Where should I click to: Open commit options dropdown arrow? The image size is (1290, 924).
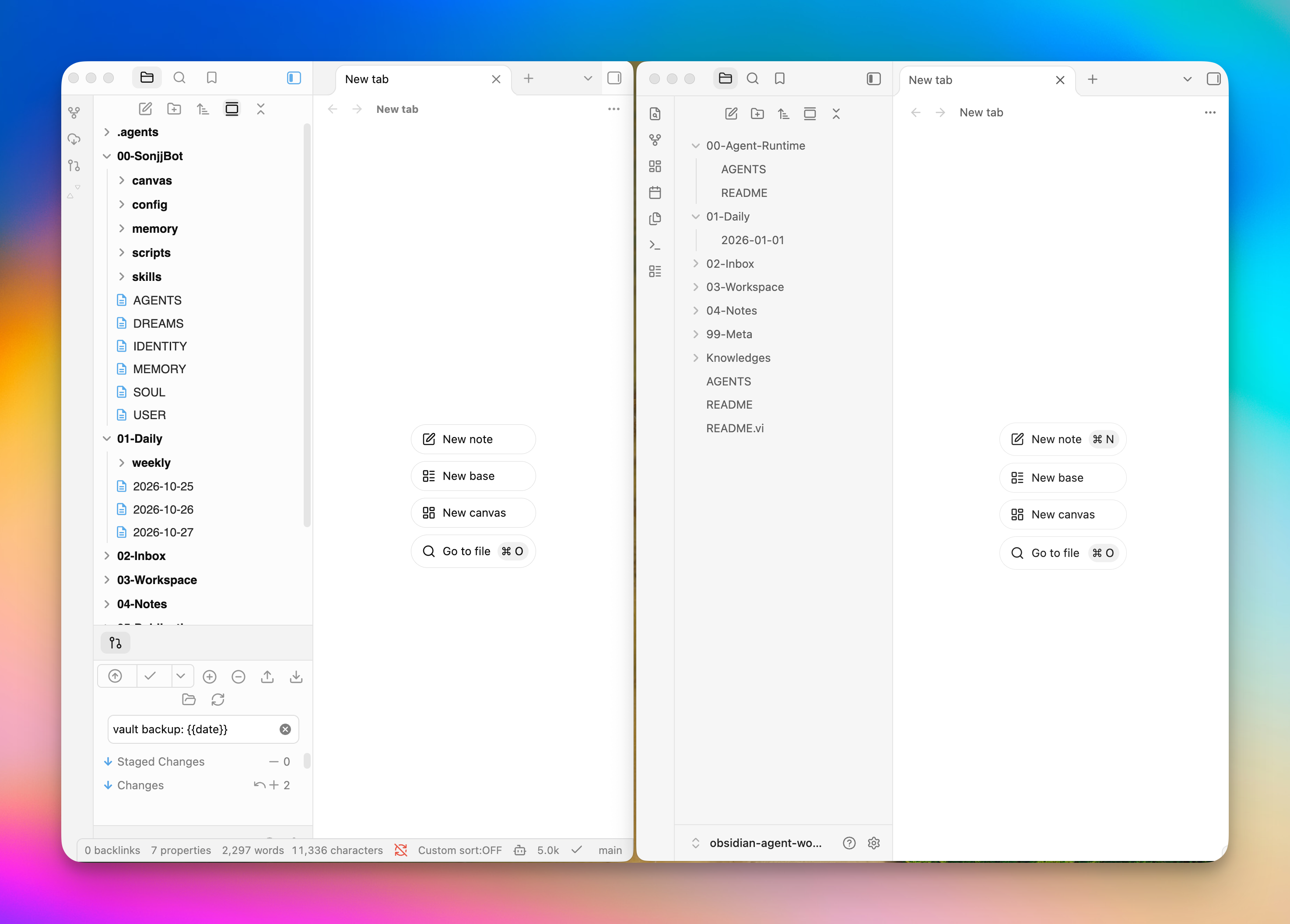181,676
